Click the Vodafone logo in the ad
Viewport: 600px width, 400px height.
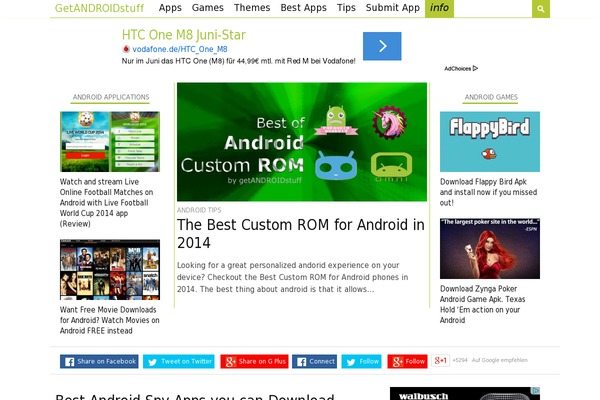click(x=126, y=49)
